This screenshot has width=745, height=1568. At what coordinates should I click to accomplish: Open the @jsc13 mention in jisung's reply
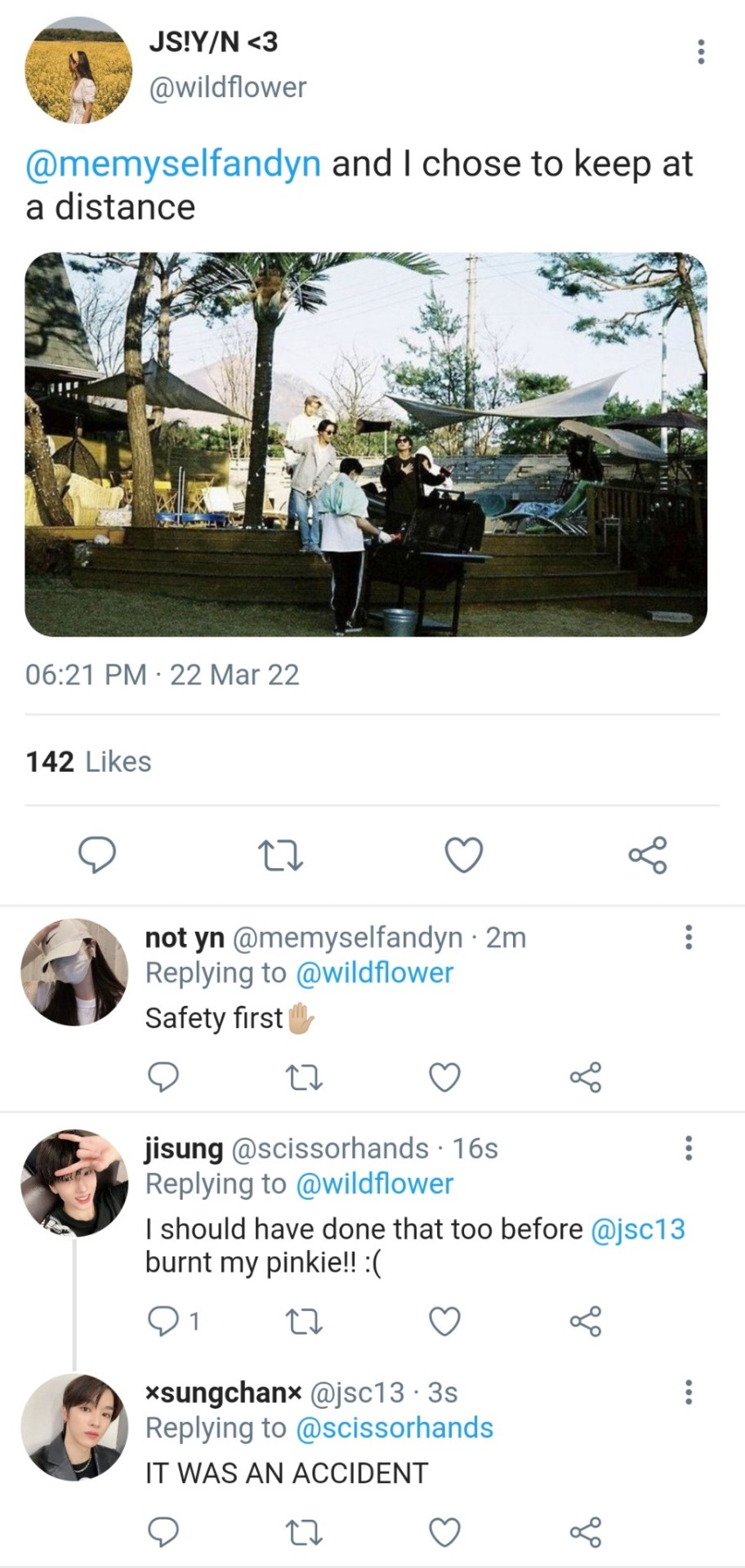[637, 1229]
